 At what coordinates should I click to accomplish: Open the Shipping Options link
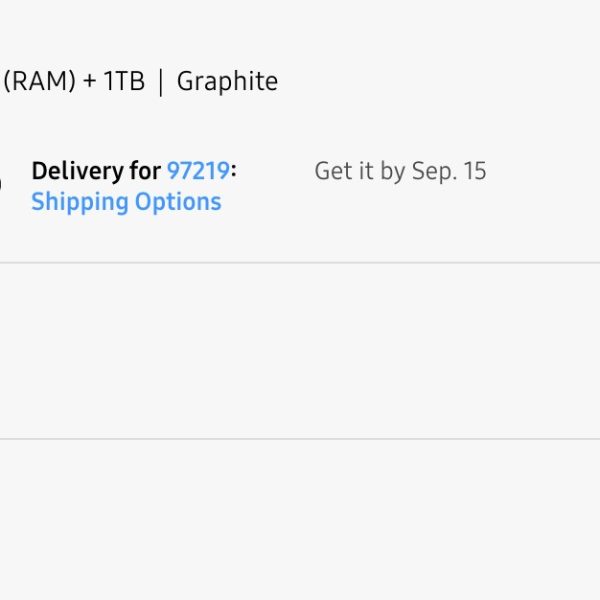click(126, 202)
